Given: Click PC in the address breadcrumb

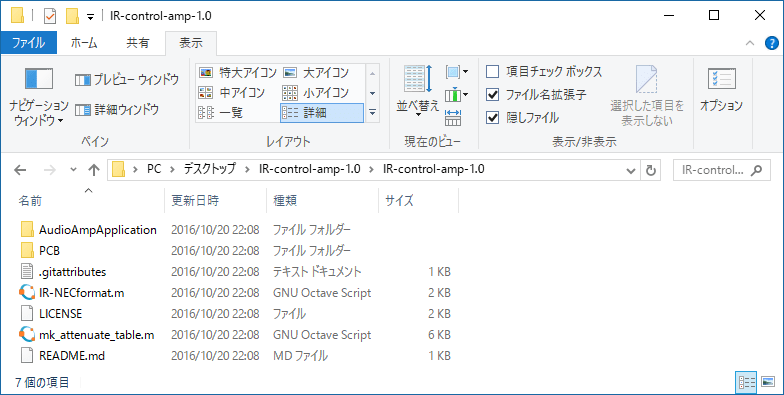Looking at the screenshot, I should coord(154,169).
